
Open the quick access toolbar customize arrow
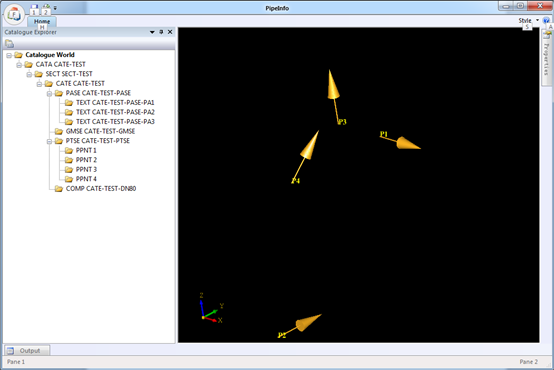(x=55, y=8)
